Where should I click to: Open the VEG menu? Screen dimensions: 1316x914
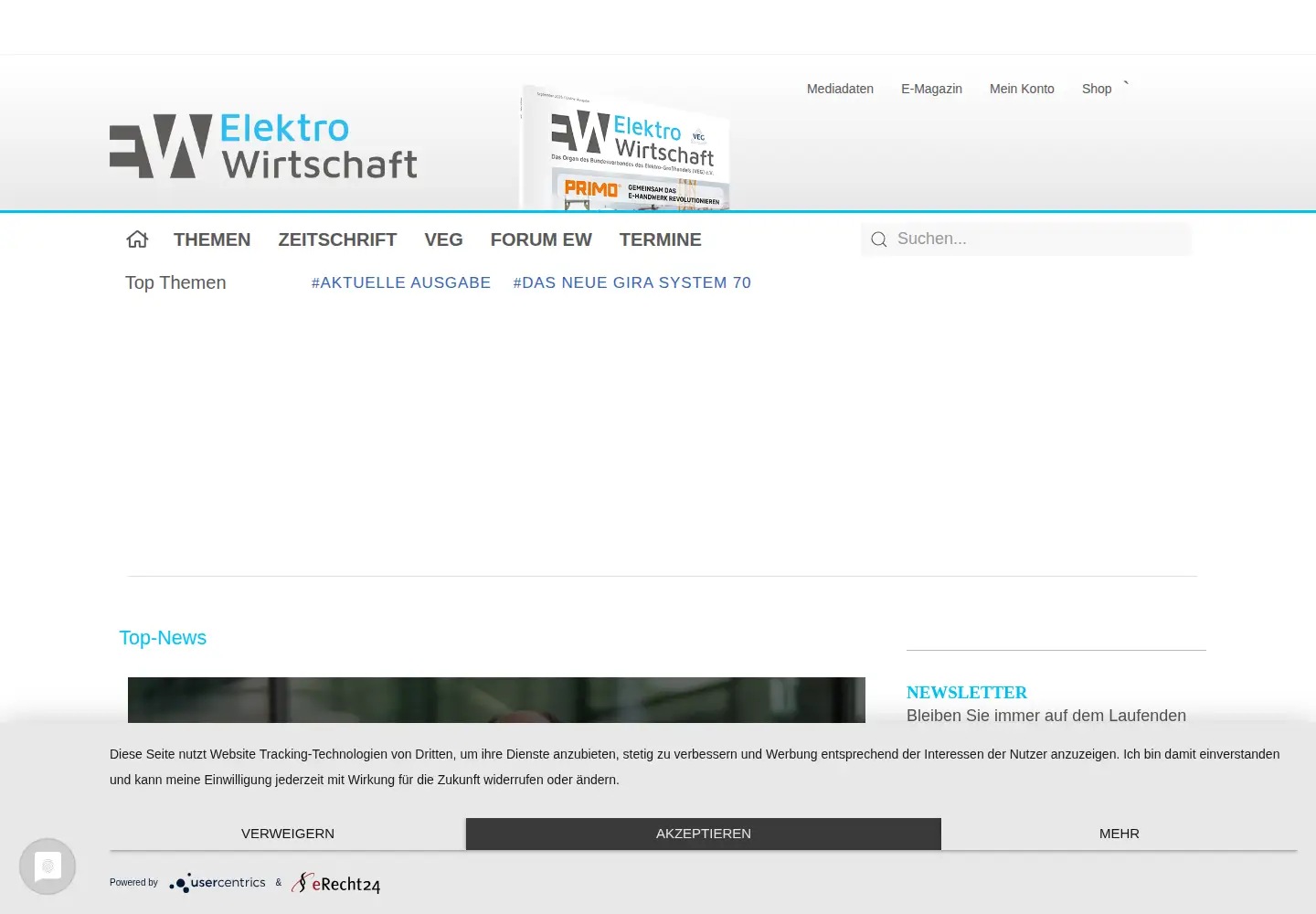pyautogui.click(x=443, y=239)
